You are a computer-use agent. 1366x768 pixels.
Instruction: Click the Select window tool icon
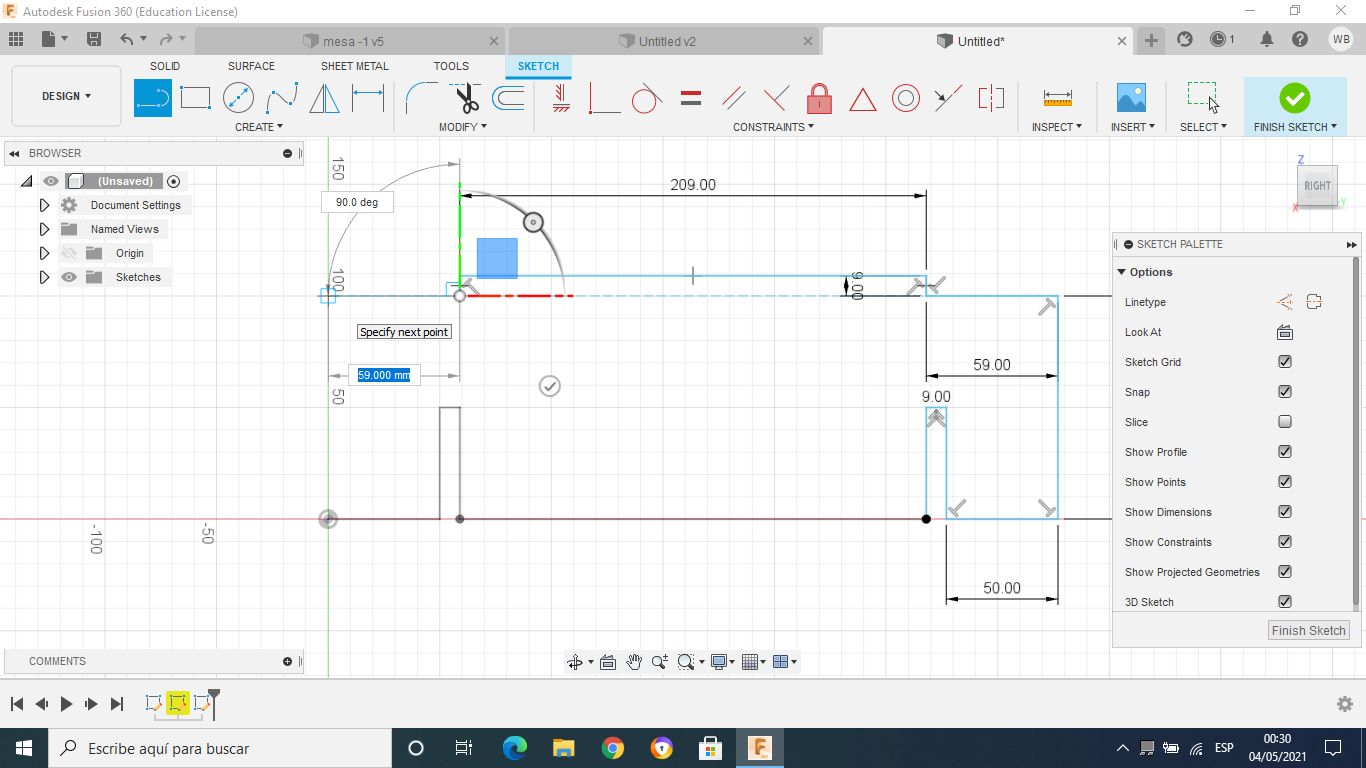(1202, 98)
